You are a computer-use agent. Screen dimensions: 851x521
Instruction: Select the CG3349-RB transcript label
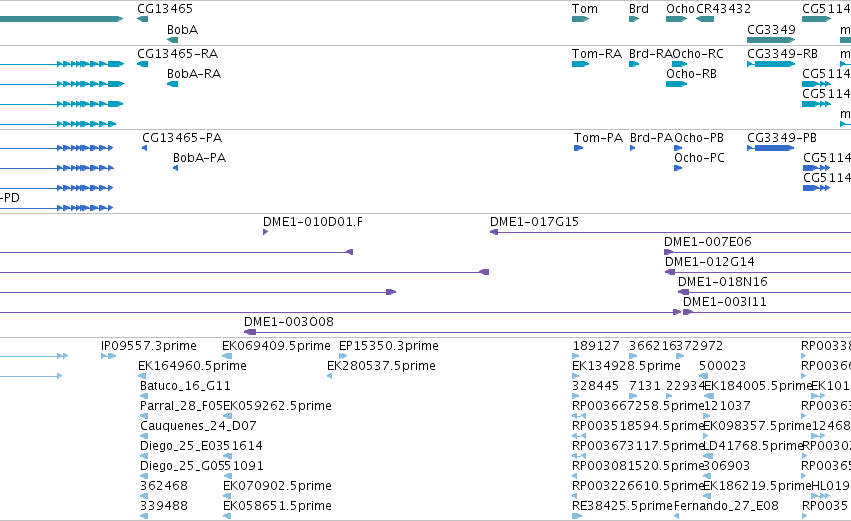pos(783,54)
